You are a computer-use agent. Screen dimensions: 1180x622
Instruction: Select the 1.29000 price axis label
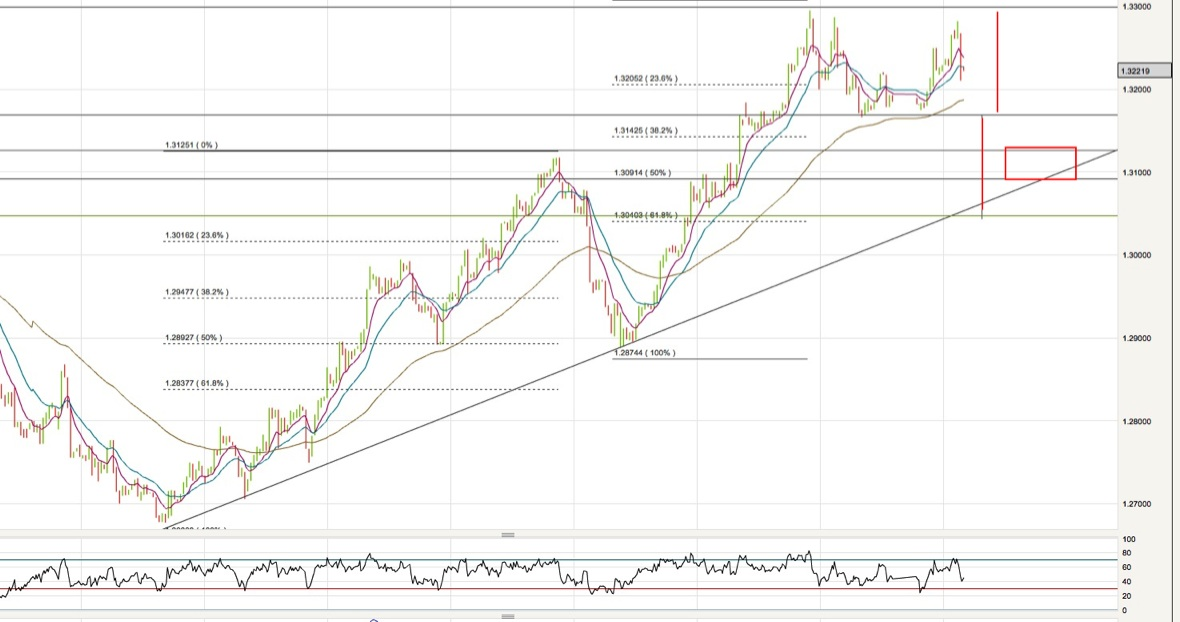pyautogui.click(x=1136, y=338)
